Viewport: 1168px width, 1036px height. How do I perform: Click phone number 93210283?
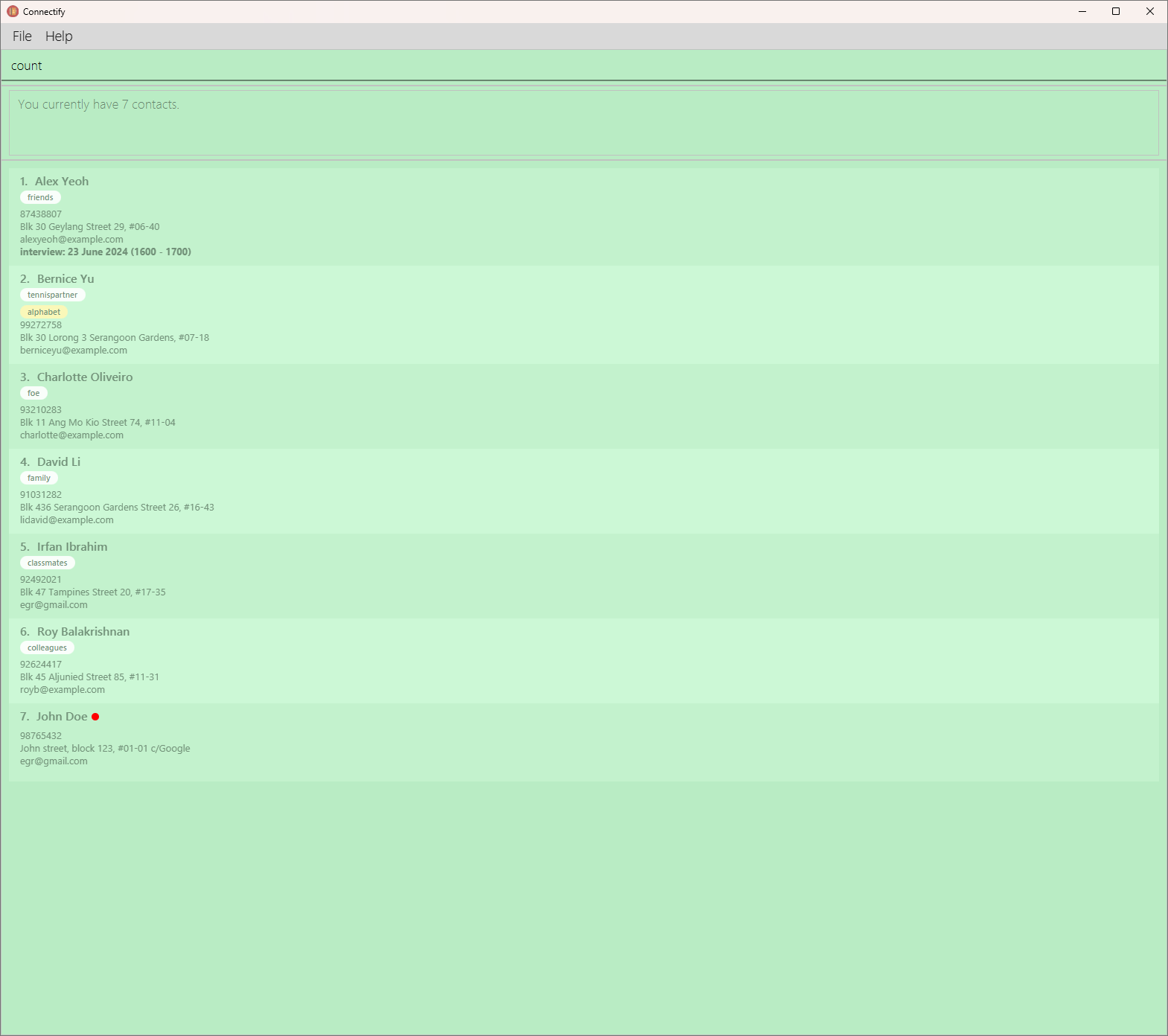coord(41,410)
